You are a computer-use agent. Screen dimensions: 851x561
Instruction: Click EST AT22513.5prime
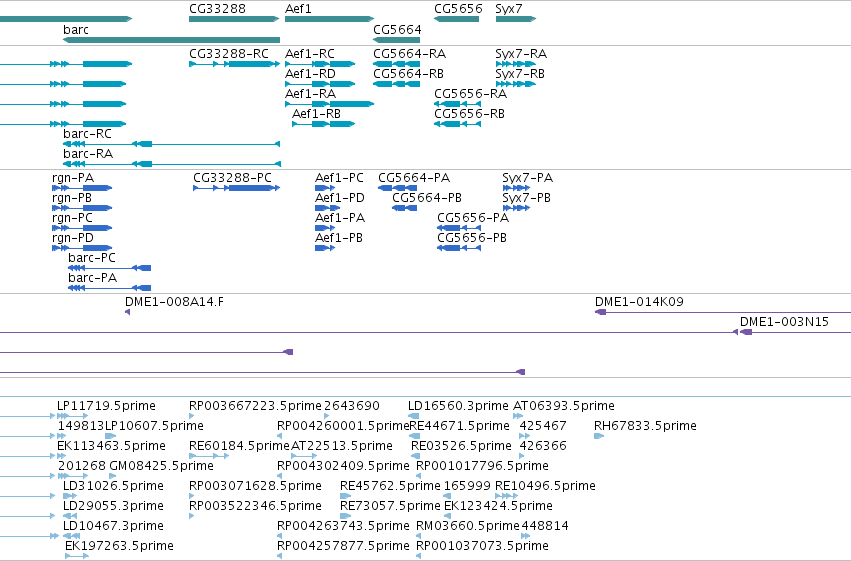304,456
